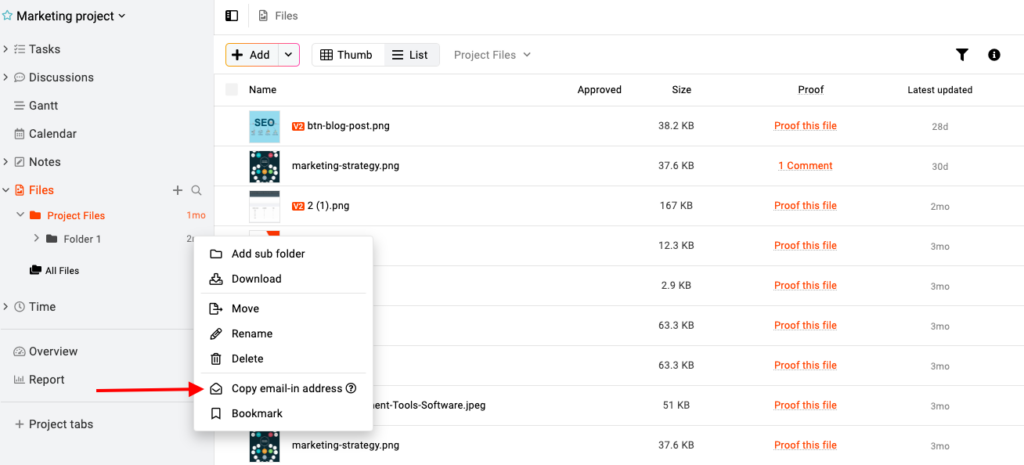Screen dimensions: 1024x465
Task: Click the filter funnel icon
Action: 962,55
